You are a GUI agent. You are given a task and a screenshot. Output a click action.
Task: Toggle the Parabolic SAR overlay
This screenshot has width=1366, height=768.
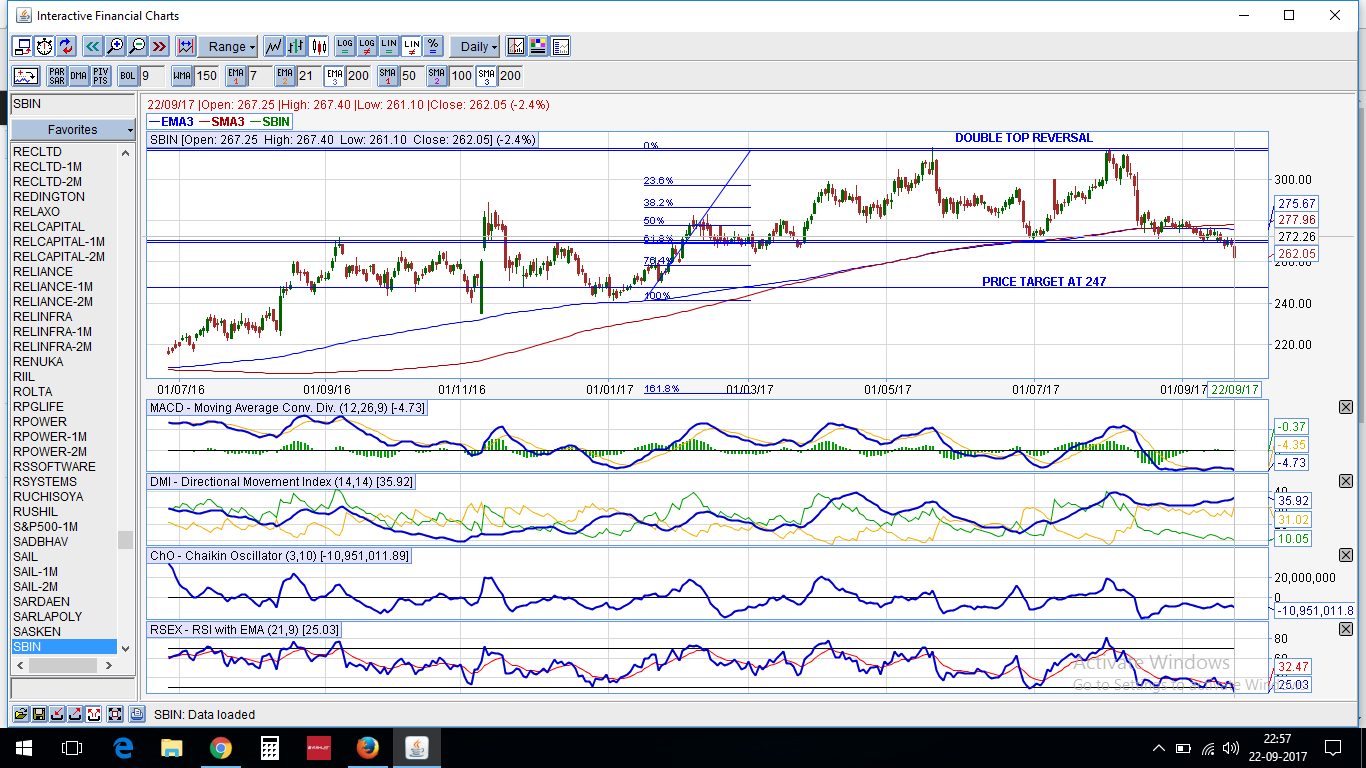tap(57, 76)
